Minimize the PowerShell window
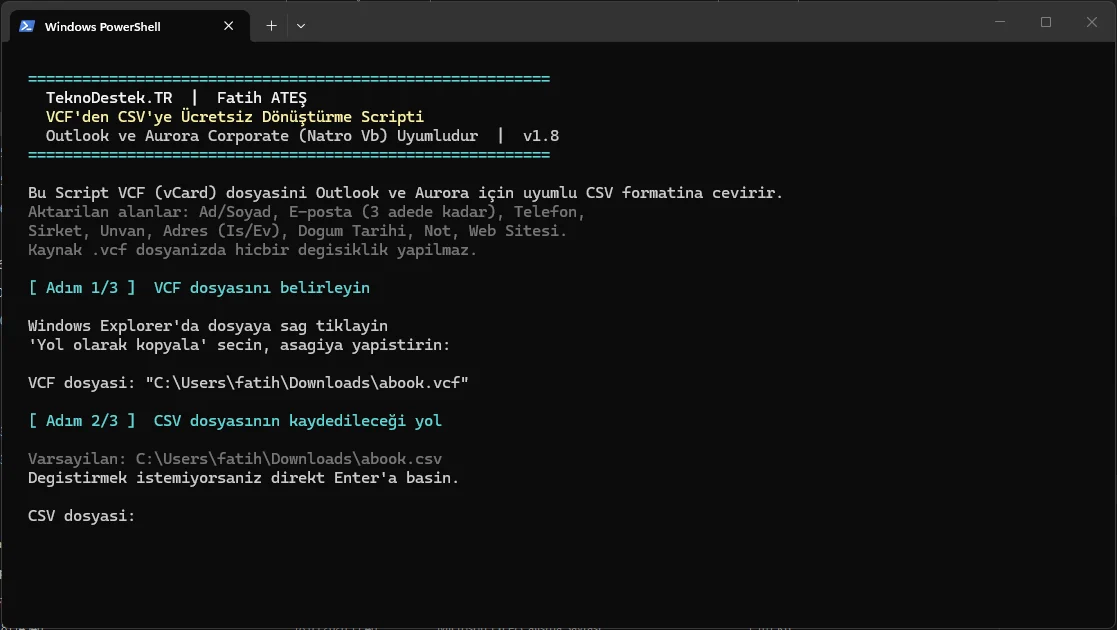Viewport: 1117px width, 630px height. coord(1000,22)
